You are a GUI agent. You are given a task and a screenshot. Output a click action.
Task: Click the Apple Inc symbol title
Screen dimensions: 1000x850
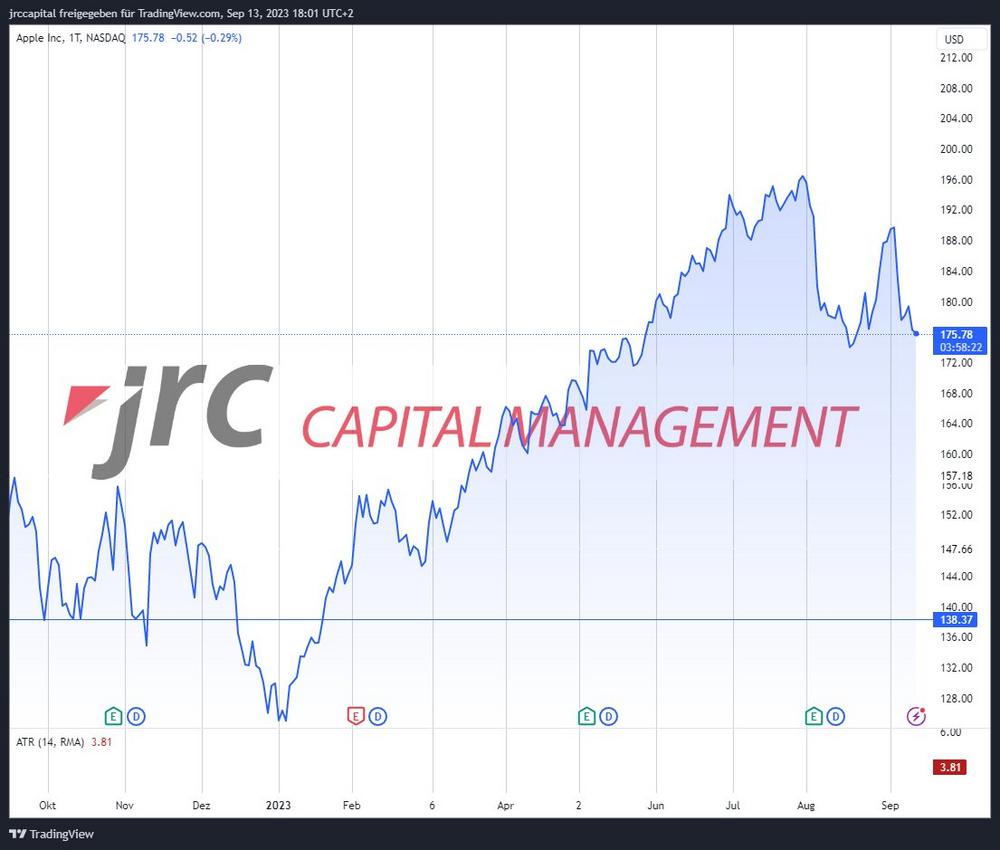70,38
